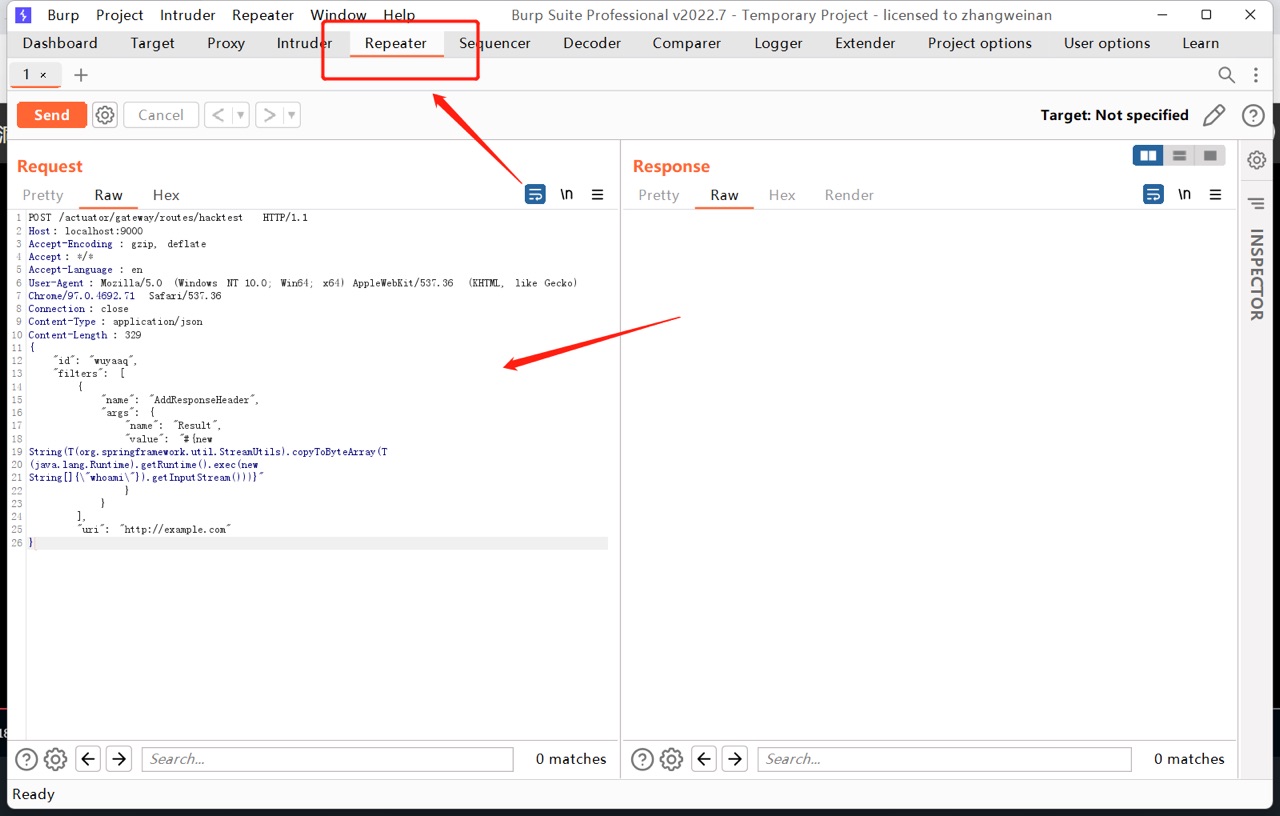Jump to previous match in Request search
This screenshot has height=816, width=1280.
[88, 759]
